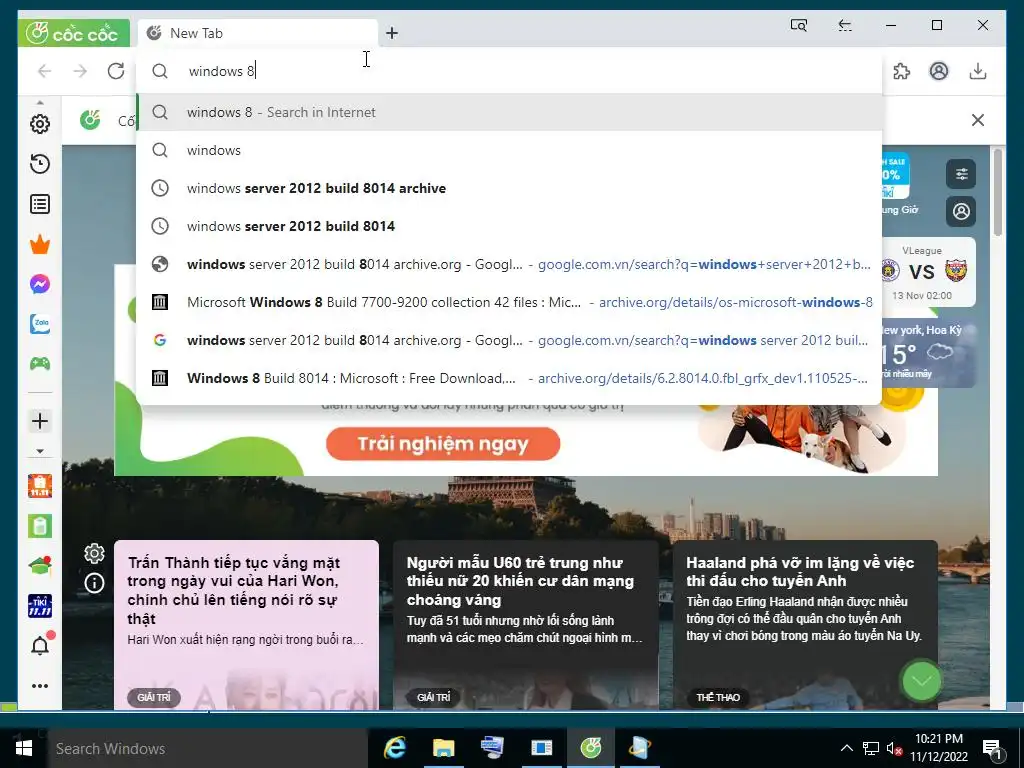Open the user profile icon in toolbar
The image size is (1024, 768).
[938, 71]
